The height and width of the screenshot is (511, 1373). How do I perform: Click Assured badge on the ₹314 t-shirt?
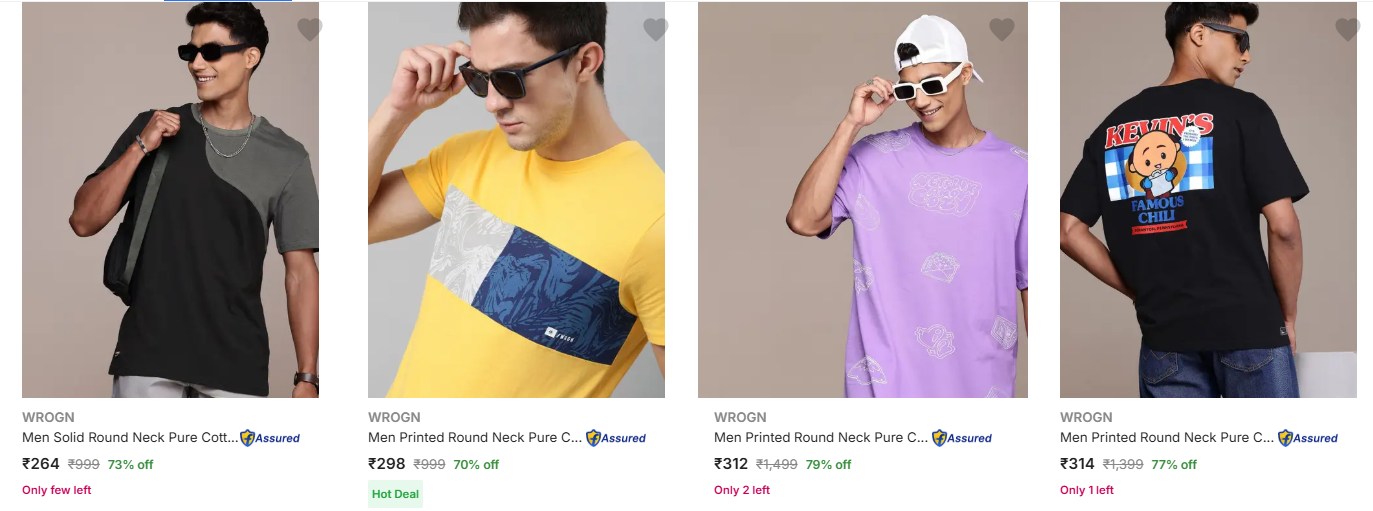point(1309,438)
